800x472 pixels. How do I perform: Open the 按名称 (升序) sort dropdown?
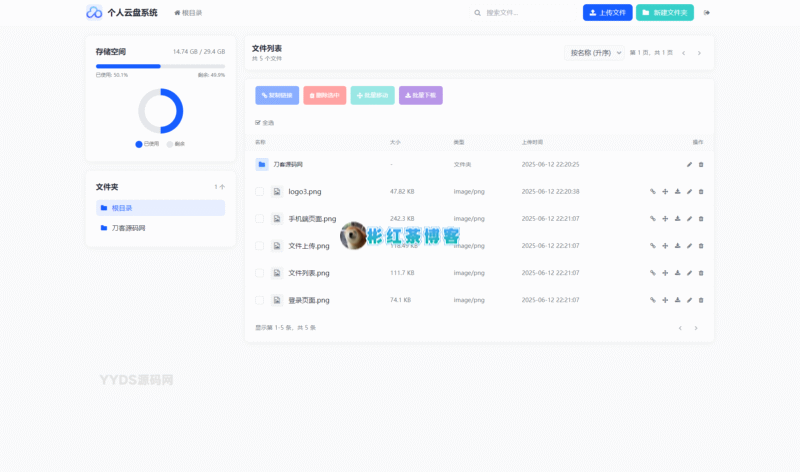click(x=594, y=53)
